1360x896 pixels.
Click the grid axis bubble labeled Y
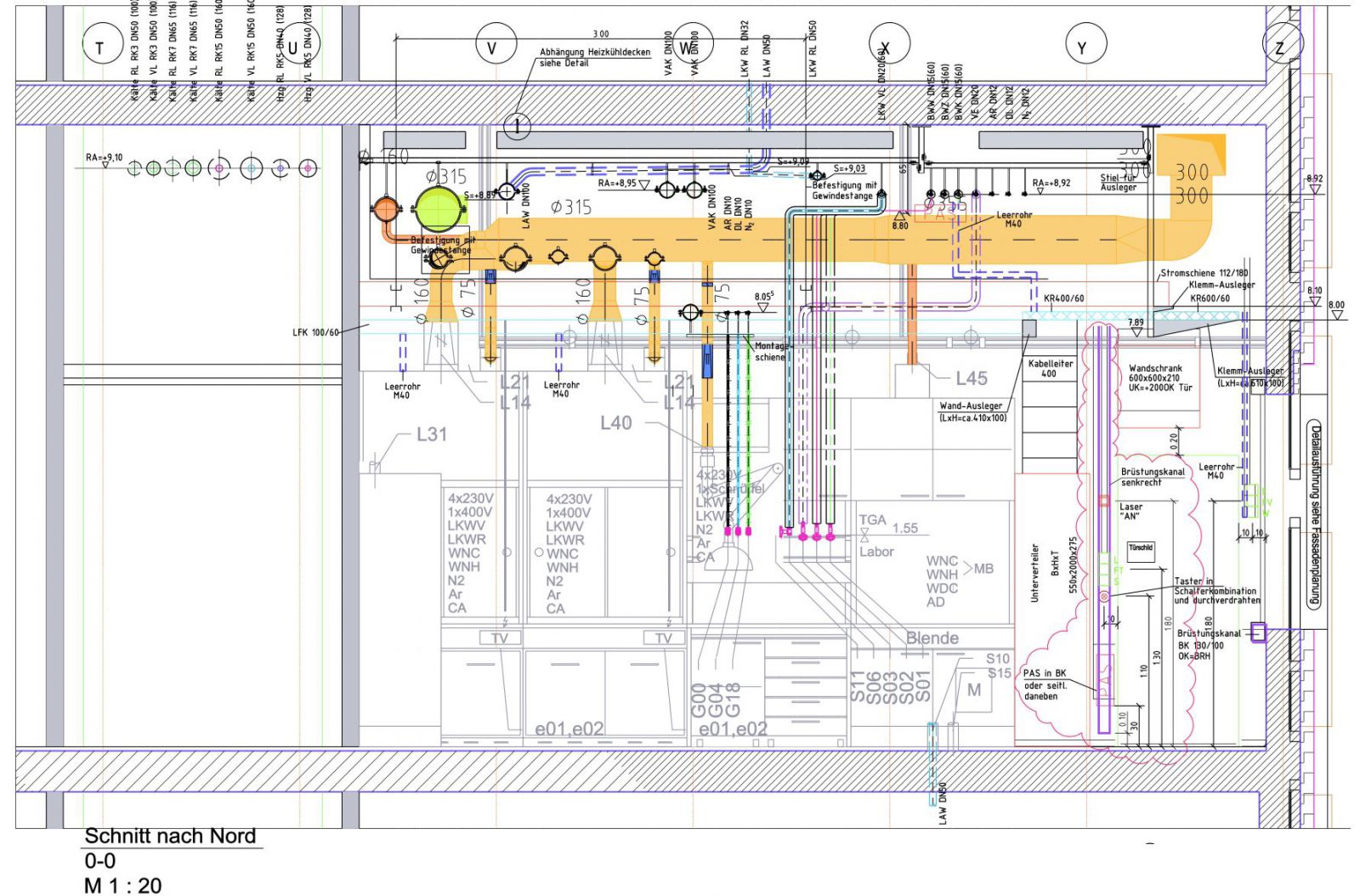click(1081, 48)
